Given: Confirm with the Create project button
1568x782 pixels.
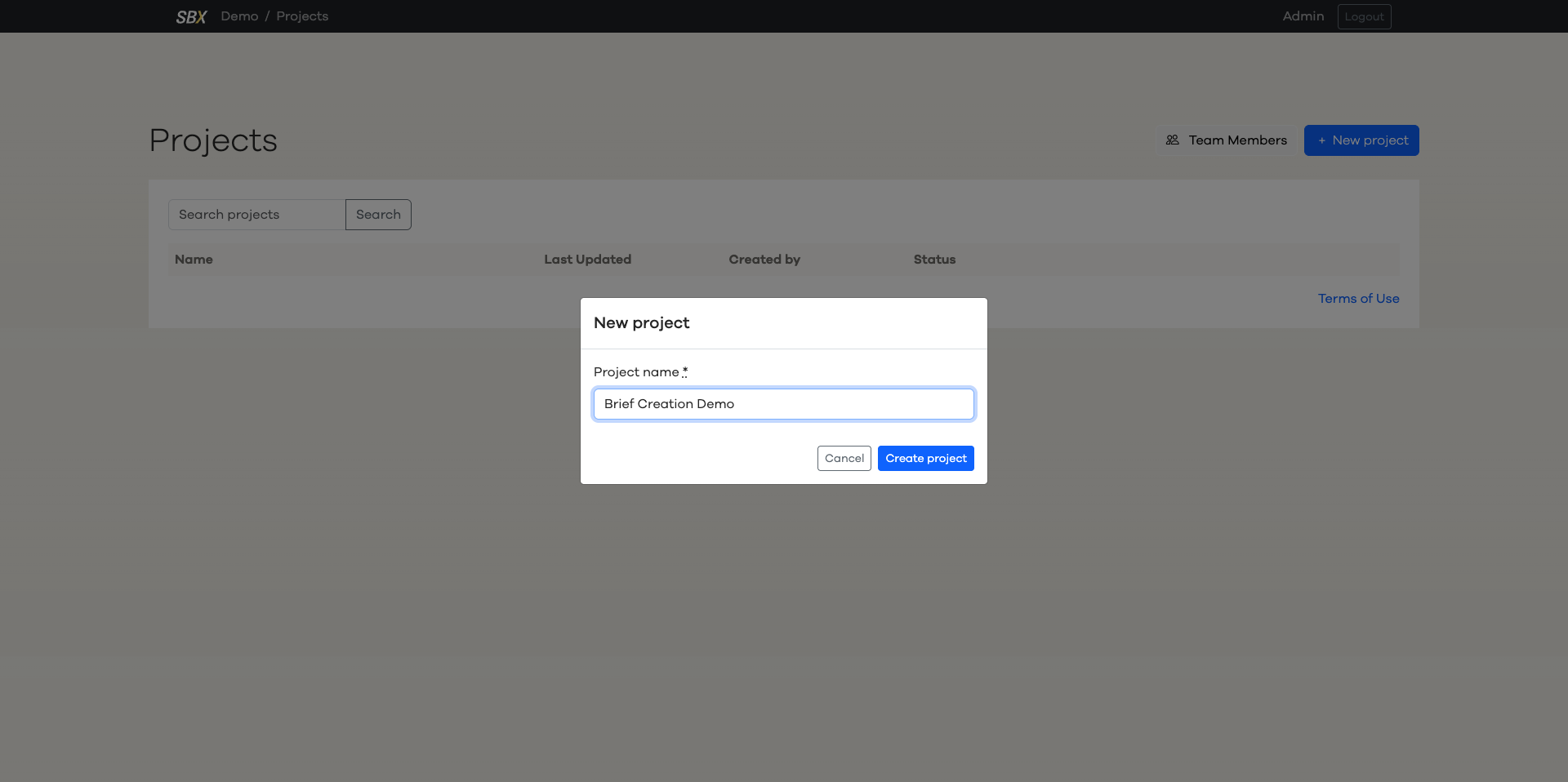Looking at the screenshot, I should click(925, 459).
